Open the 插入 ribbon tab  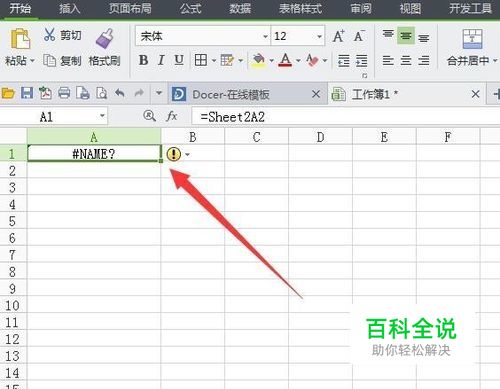(x=70, y=9)
